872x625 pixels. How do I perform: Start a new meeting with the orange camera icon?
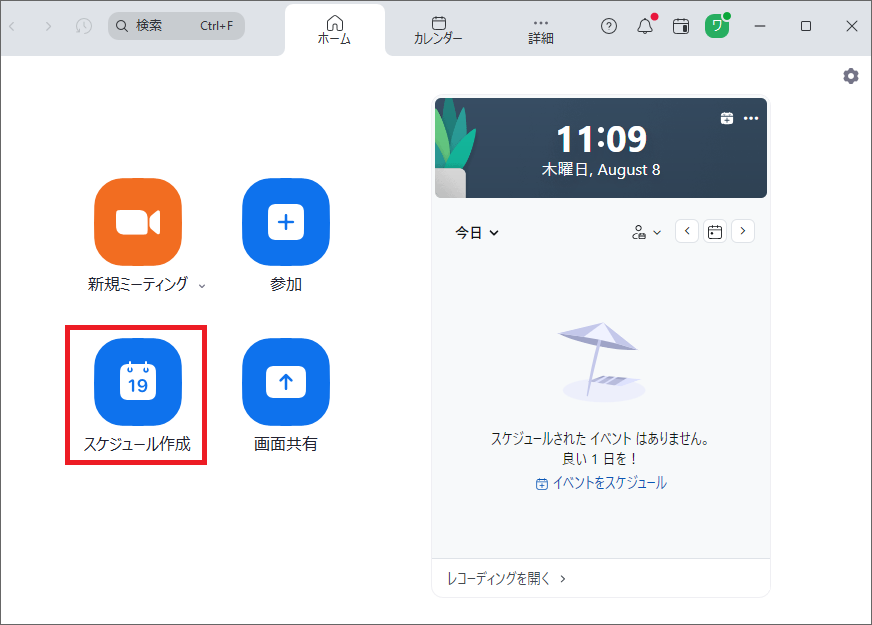pyautogui.click(x=138, y=222)
